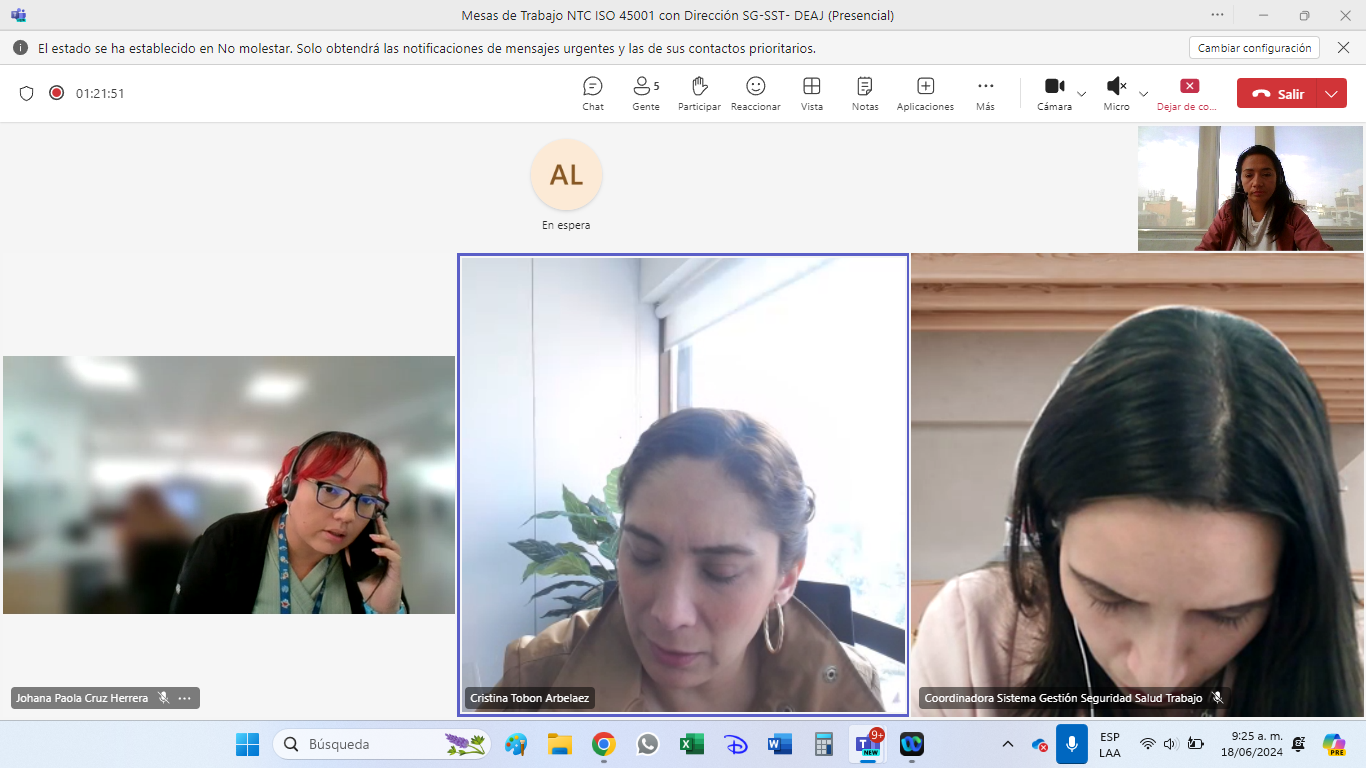
Task: Open Aplicaciones in the meeting toolbar
Action: 925,93
